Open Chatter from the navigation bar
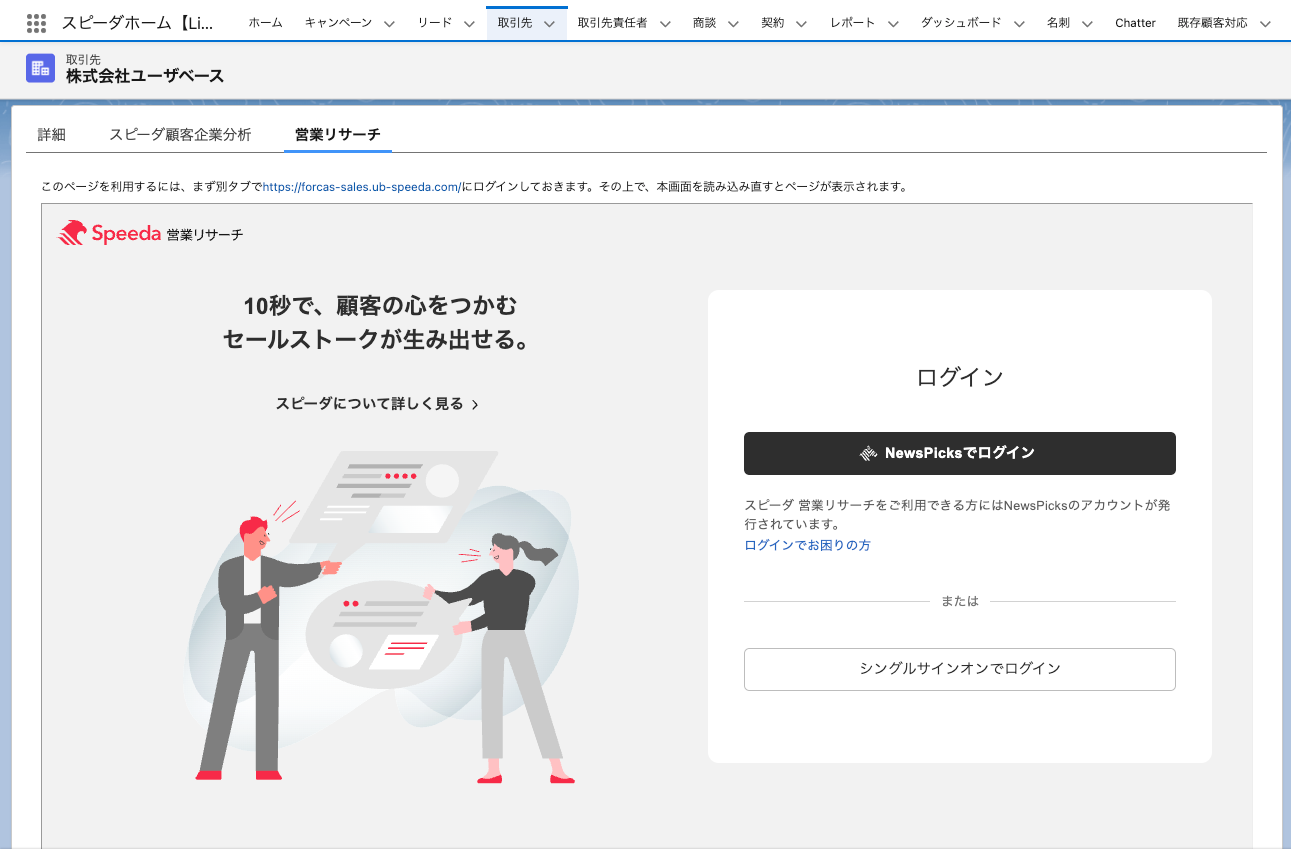This screenshot has width=1291, height=849. tap(1135, 23)
